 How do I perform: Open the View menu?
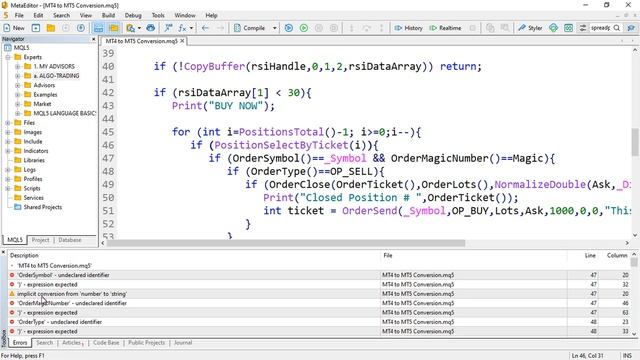tap(86, 16)
